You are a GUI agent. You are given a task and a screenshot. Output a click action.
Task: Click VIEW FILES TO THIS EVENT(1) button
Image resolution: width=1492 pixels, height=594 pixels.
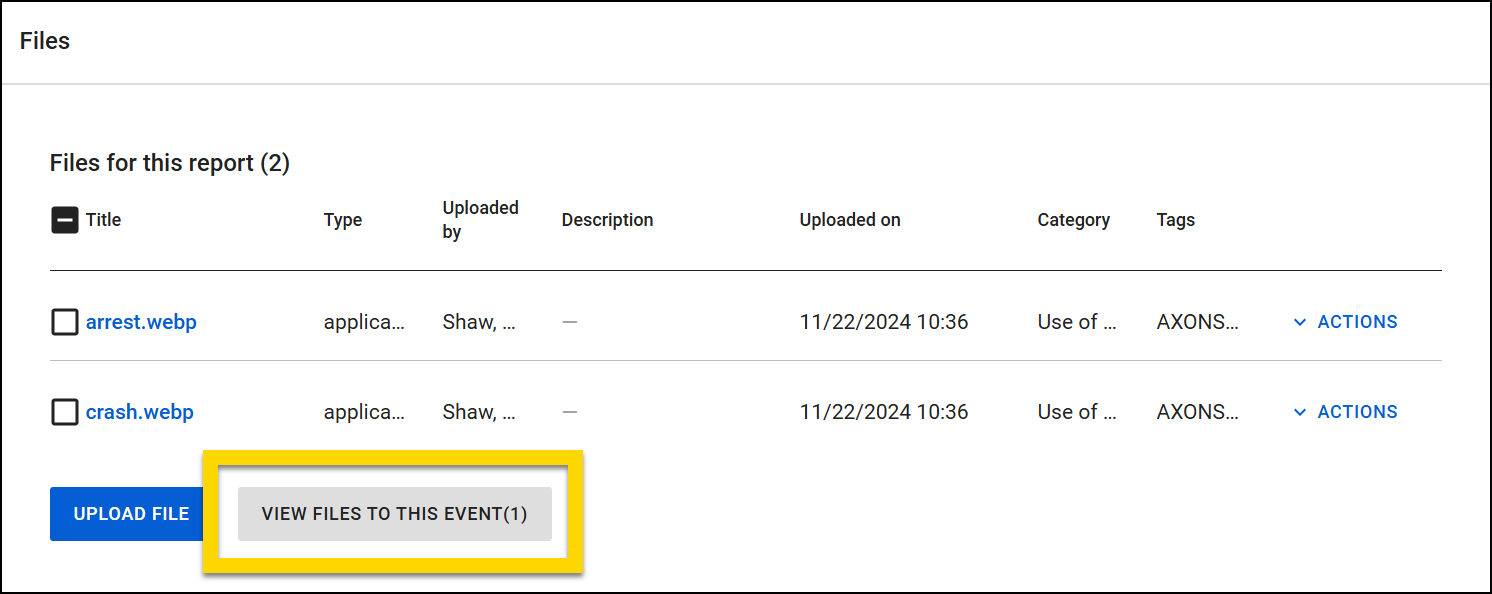pos(394,513)
